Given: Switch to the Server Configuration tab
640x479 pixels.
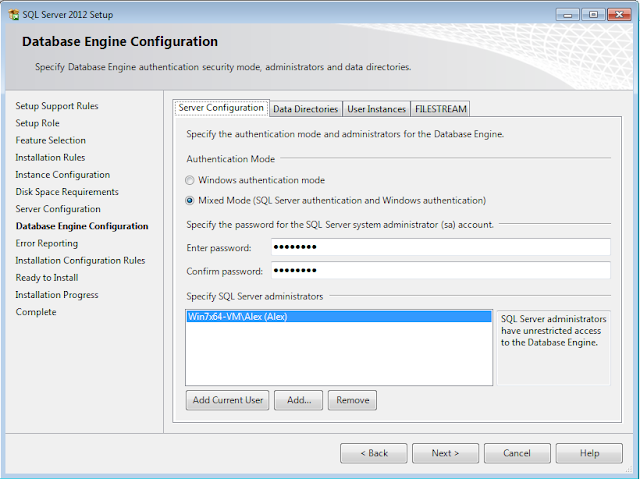Looking at the screenshot, I should tap(221, 108).
